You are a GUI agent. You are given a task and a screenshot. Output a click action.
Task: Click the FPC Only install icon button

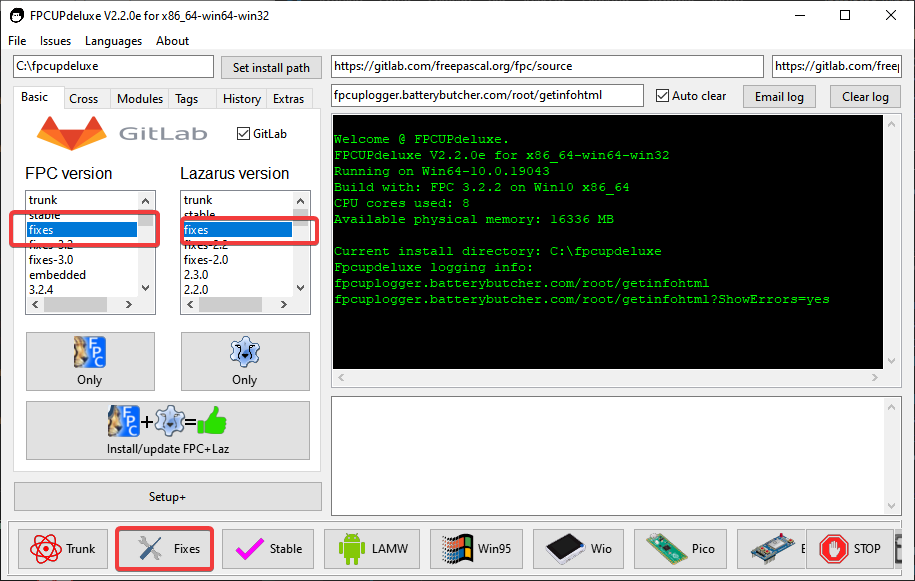click(x=90, y=361)
